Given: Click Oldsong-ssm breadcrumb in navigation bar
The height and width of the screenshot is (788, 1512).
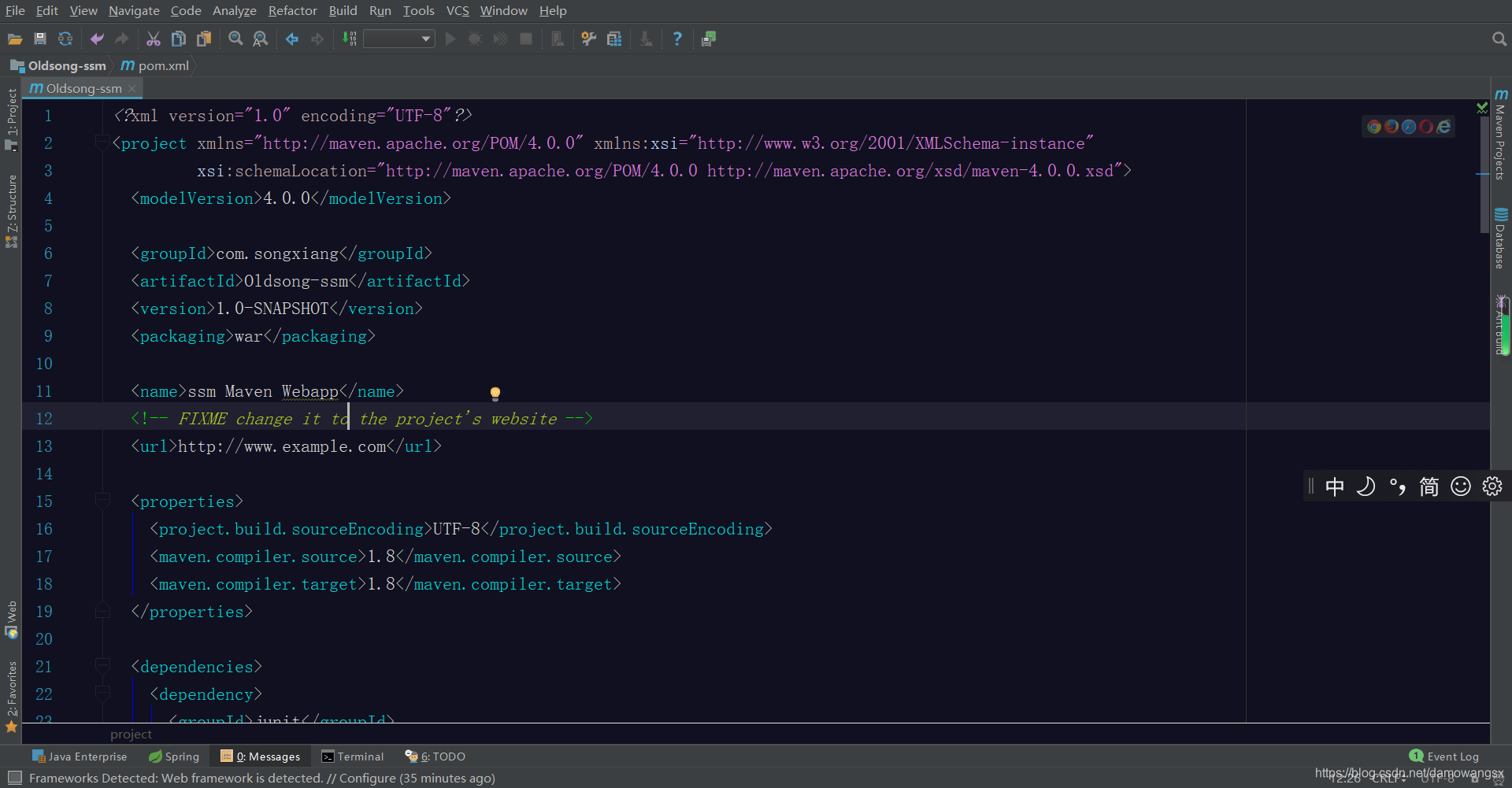Looking at the screenshot, I should coord(59,65).
